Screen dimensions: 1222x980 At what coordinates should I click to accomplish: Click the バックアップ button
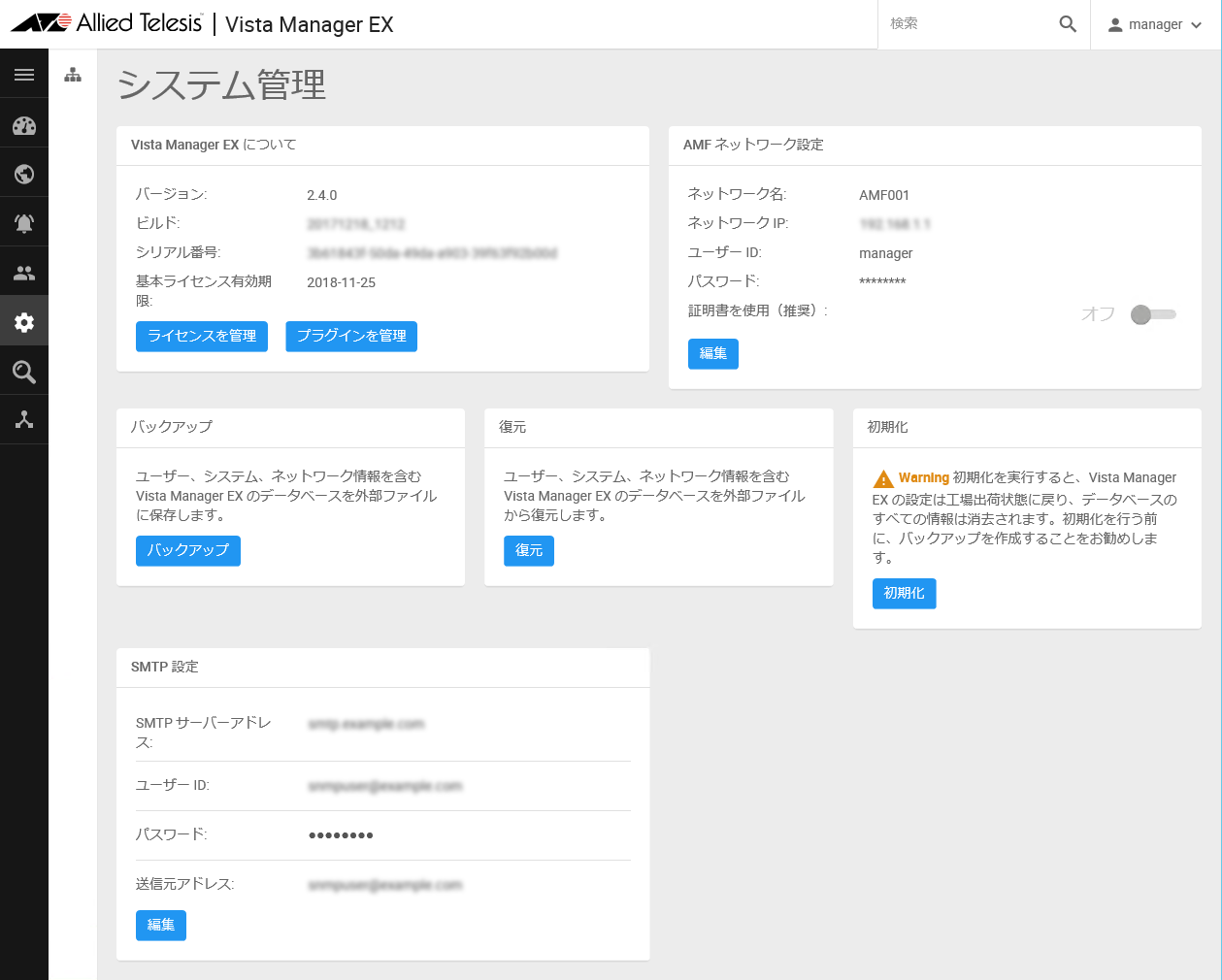[x=188, y=550]
